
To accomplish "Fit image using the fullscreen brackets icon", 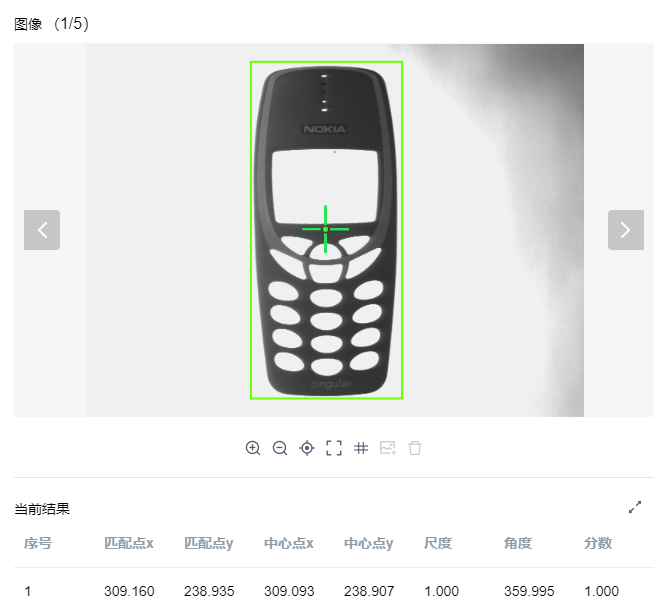I will (334, 448).
